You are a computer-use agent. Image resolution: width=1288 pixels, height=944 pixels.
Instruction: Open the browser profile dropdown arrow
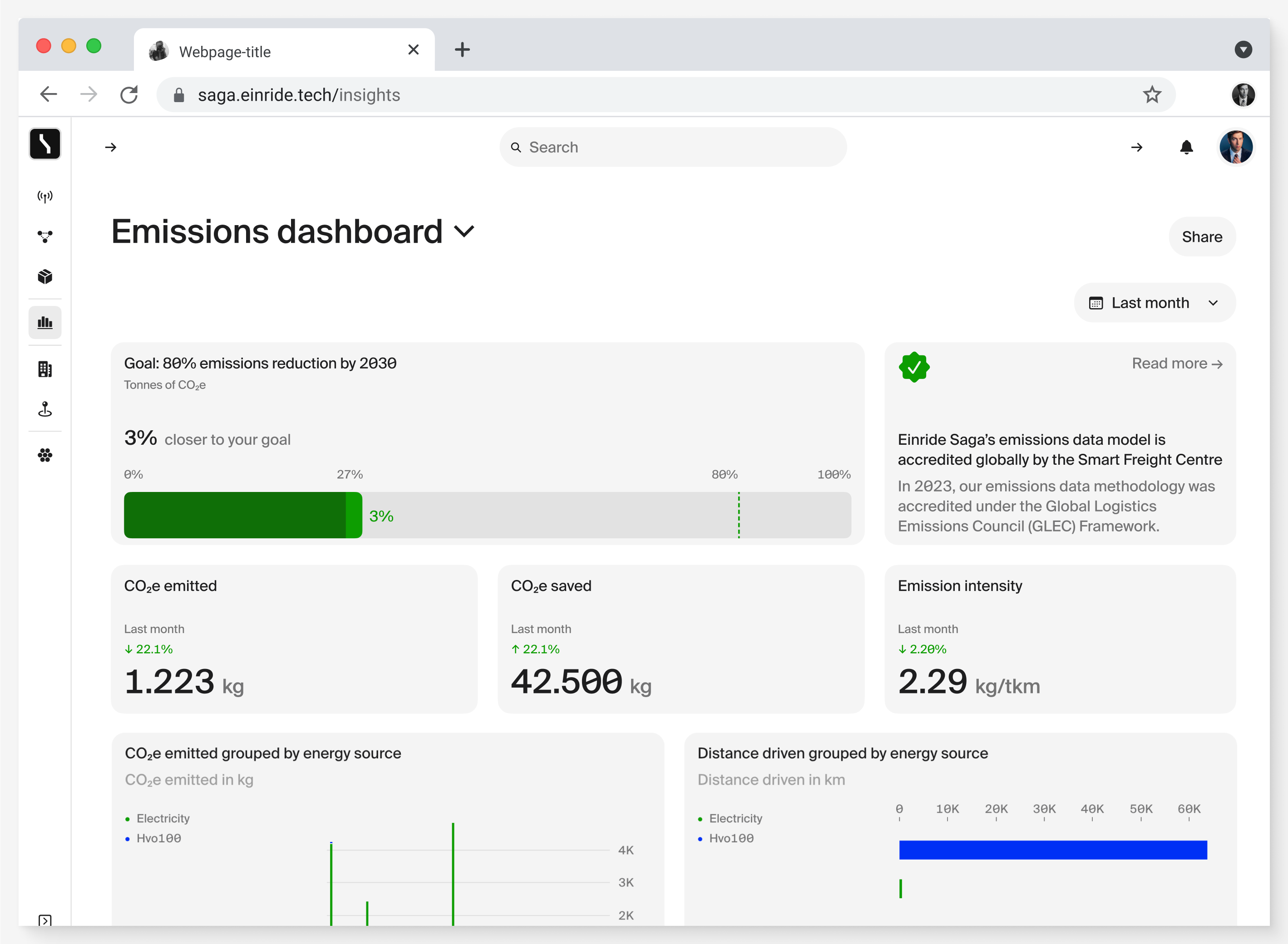pyautogui.click(x=1243, y=49)
